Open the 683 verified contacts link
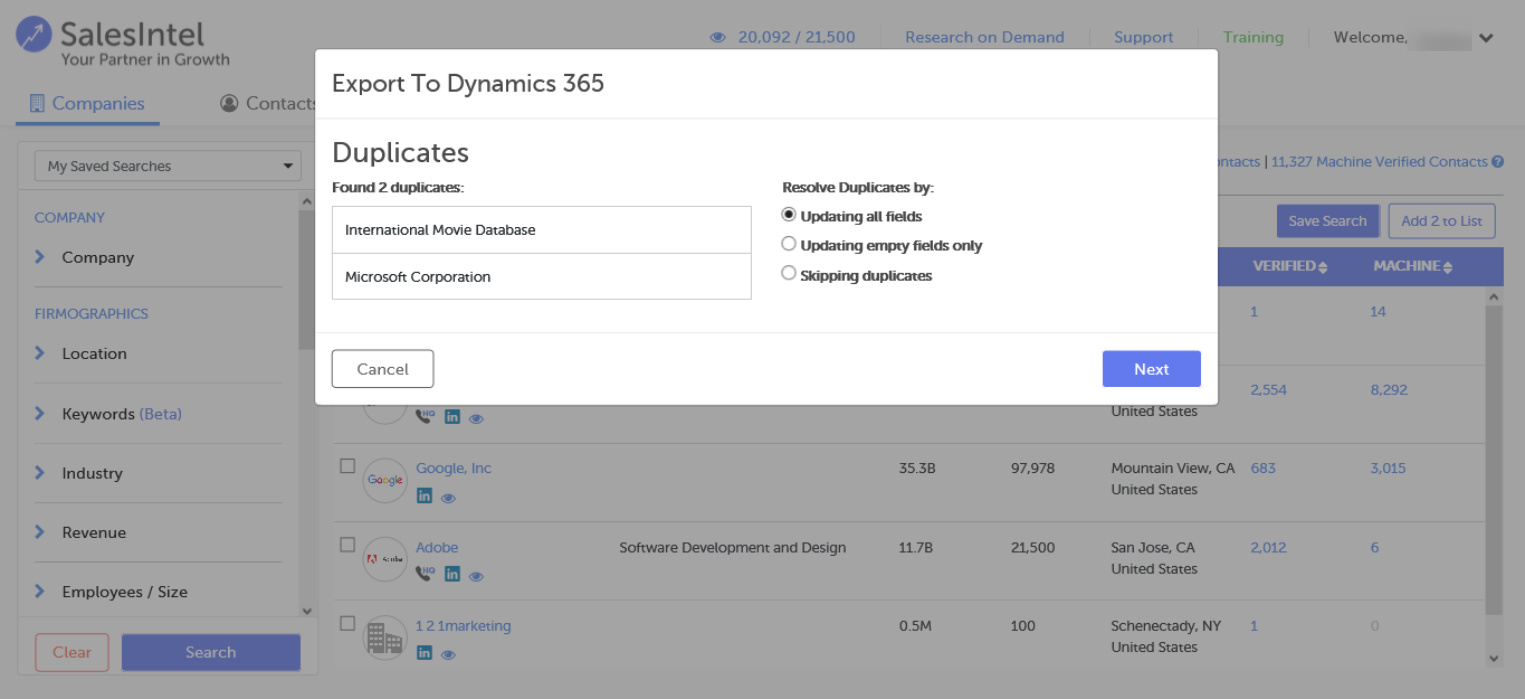This screenshot has width=1525, height=699. (1263, 468)
